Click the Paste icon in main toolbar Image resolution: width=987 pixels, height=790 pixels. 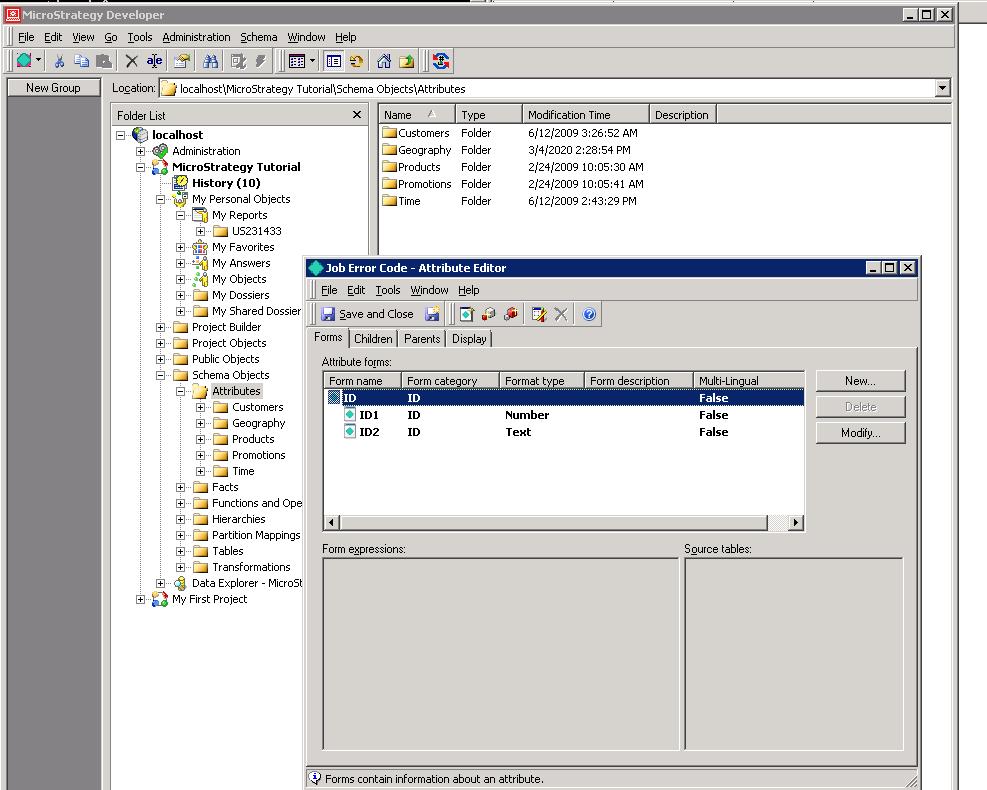click(104, 61)
